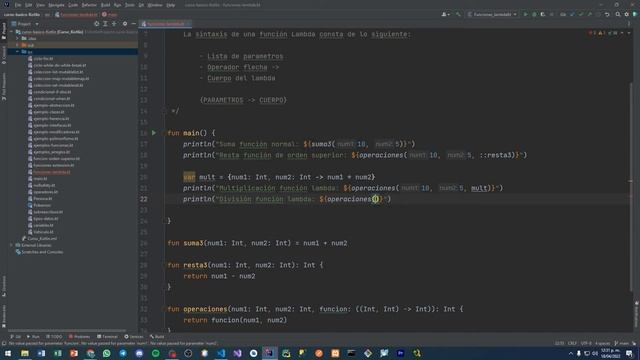The image size is (640, 360).
Task: Toggle the Project side tool window tab
Action: tap(4, 31)
